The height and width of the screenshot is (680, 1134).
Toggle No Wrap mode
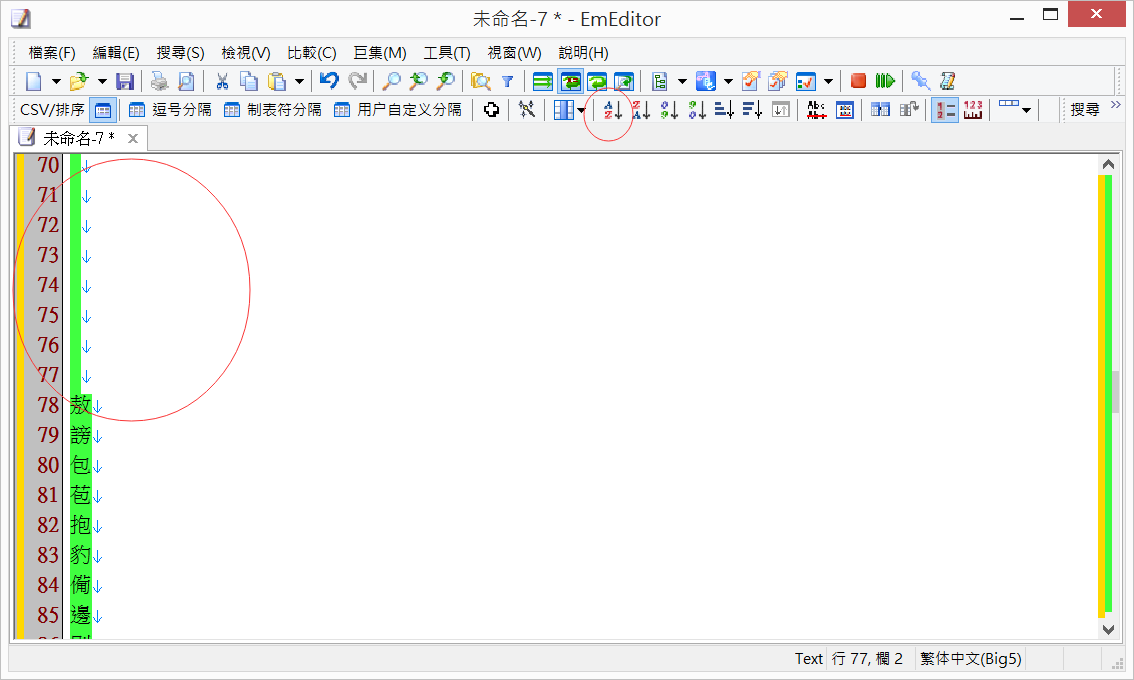pyautogui.click(x=543, y=81)
